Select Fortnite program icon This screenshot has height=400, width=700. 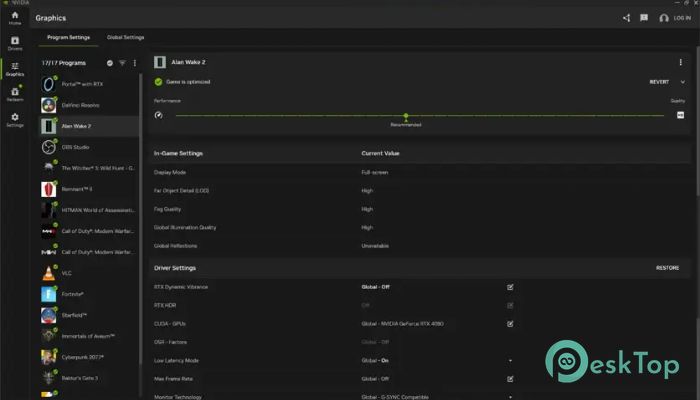tap(49, 294)
